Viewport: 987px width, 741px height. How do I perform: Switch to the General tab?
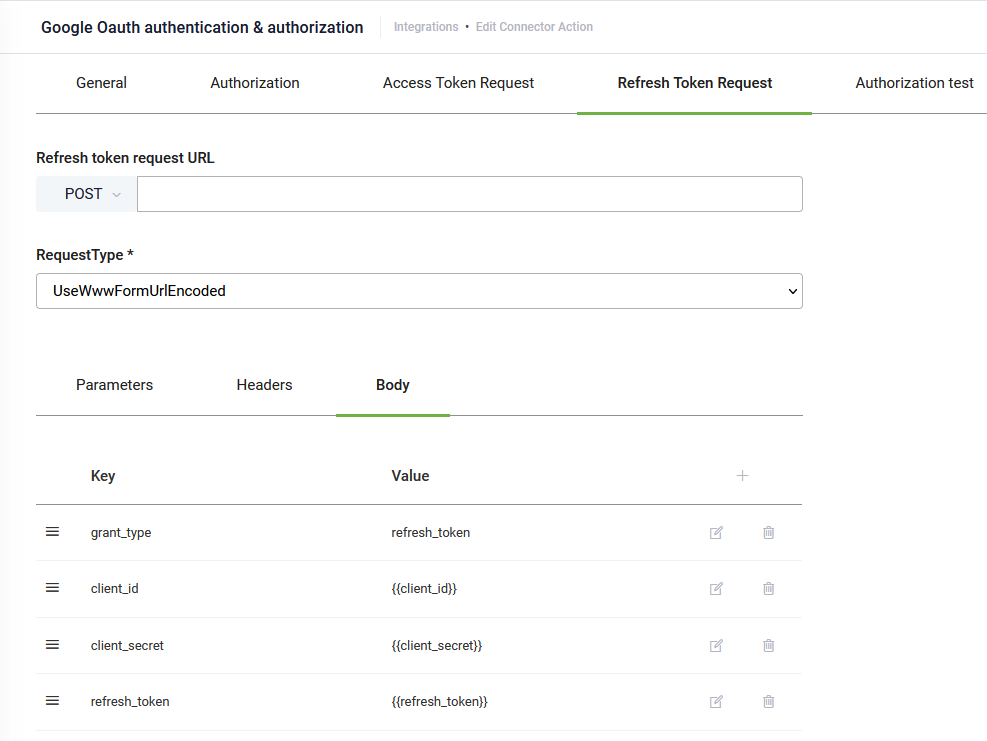point(101,83)
